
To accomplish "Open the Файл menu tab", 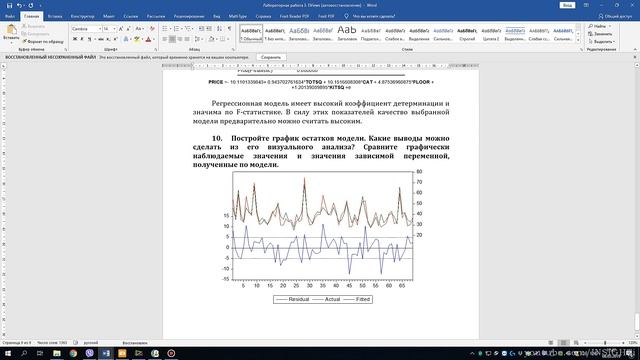I will [x=10, y=16].
